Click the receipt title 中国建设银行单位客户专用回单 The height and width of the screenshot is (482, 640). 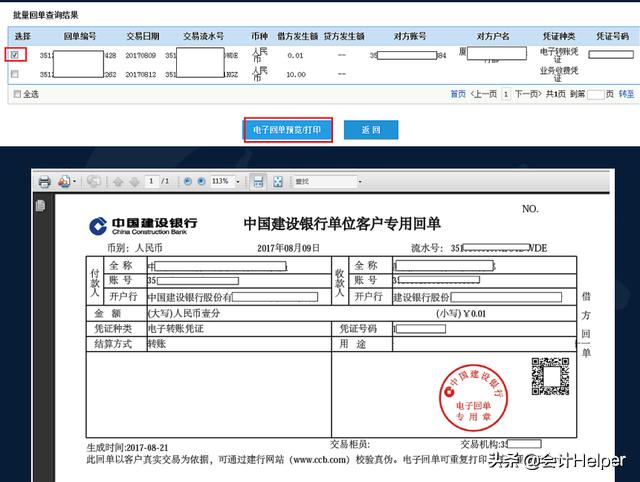342,224
